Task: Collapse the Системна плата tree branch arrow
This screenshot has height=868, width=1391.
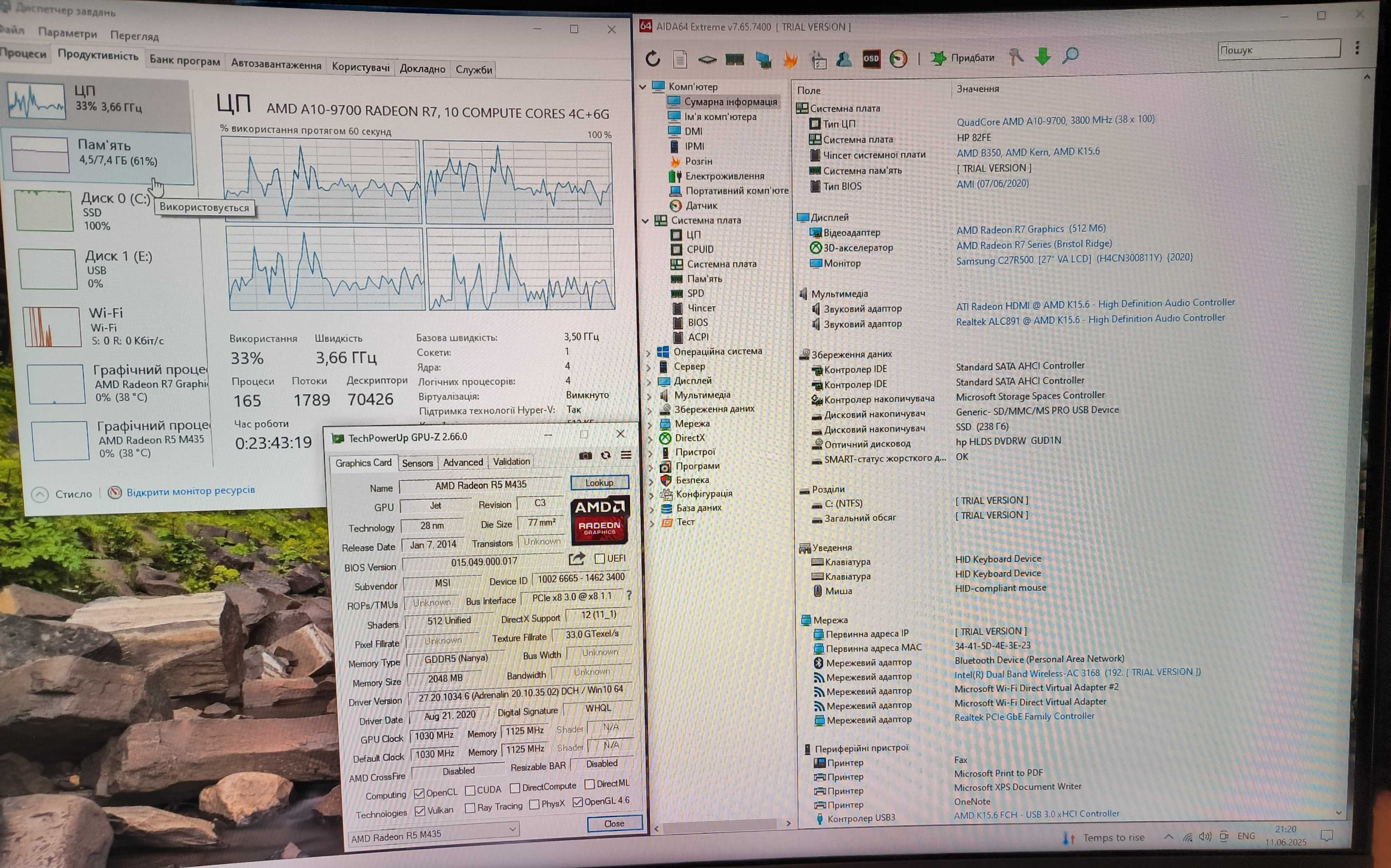Action: [645, 221]
